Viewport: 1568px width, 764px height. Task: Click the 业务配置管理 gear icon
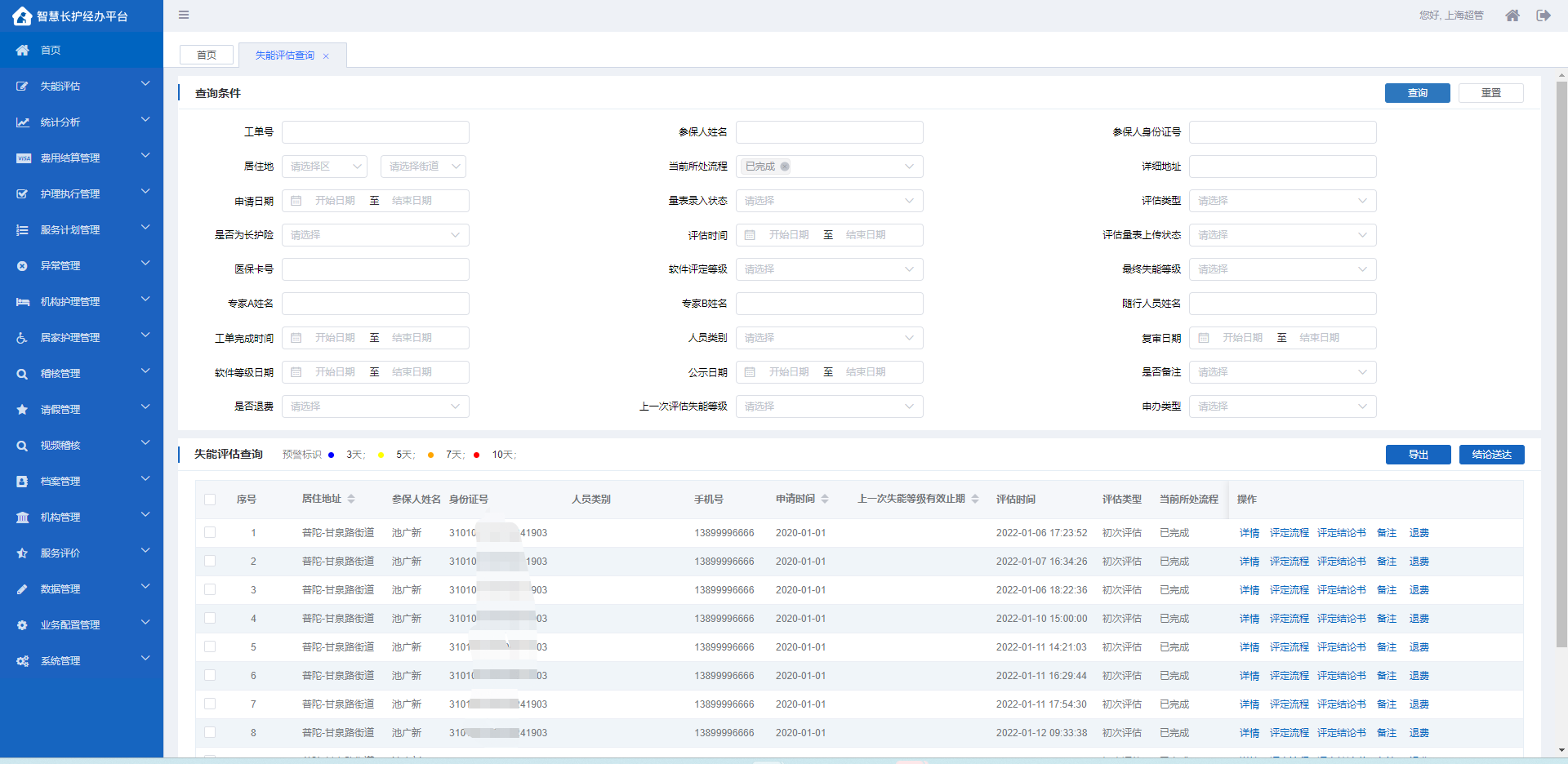[x=22, y=624]
